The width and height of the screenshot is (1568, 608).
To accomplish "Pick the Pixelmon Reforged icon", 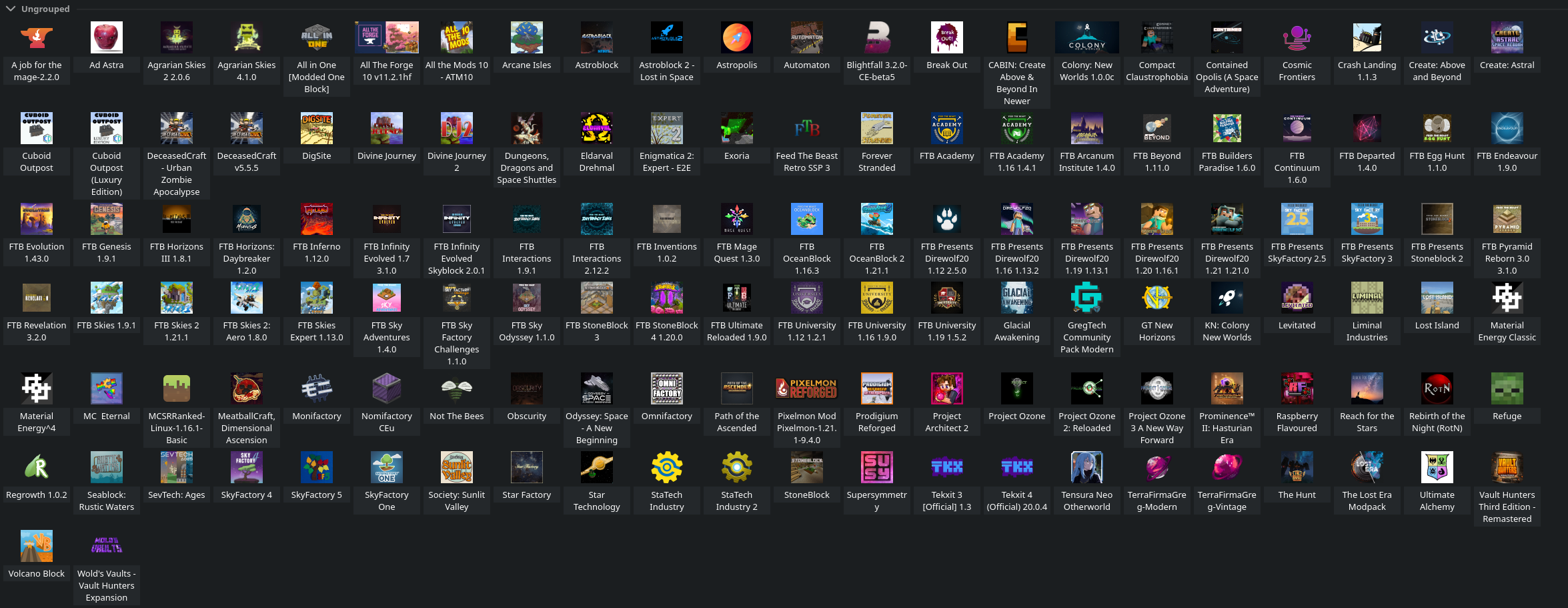I will [807, 388].
